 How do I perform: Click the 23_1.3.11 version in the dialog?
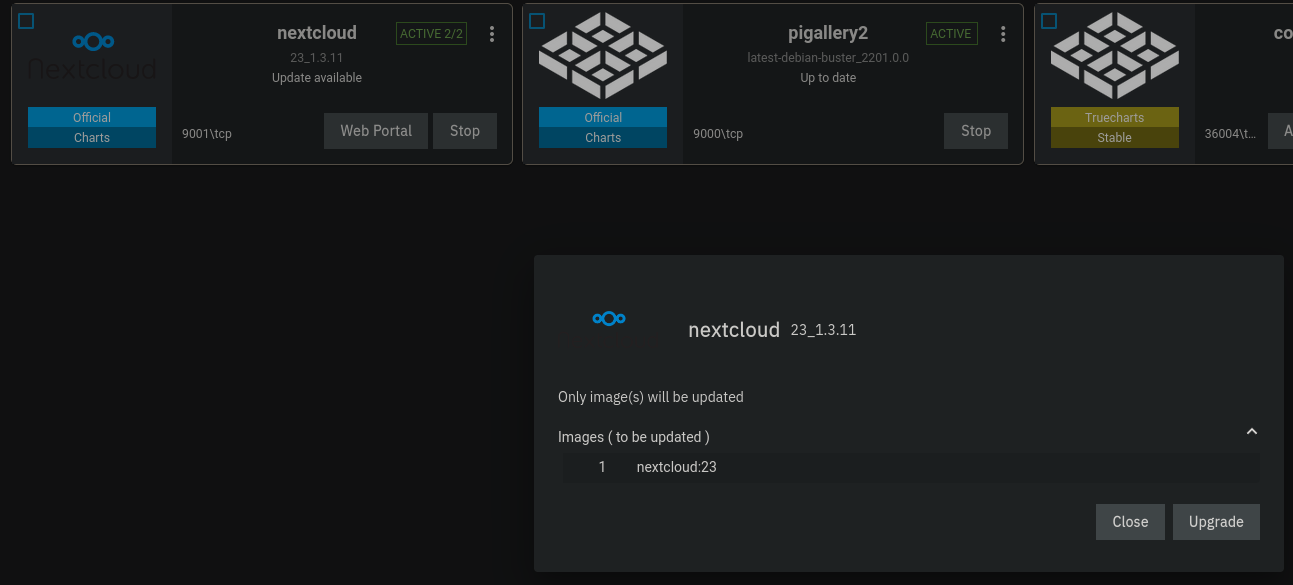[823, 330]
